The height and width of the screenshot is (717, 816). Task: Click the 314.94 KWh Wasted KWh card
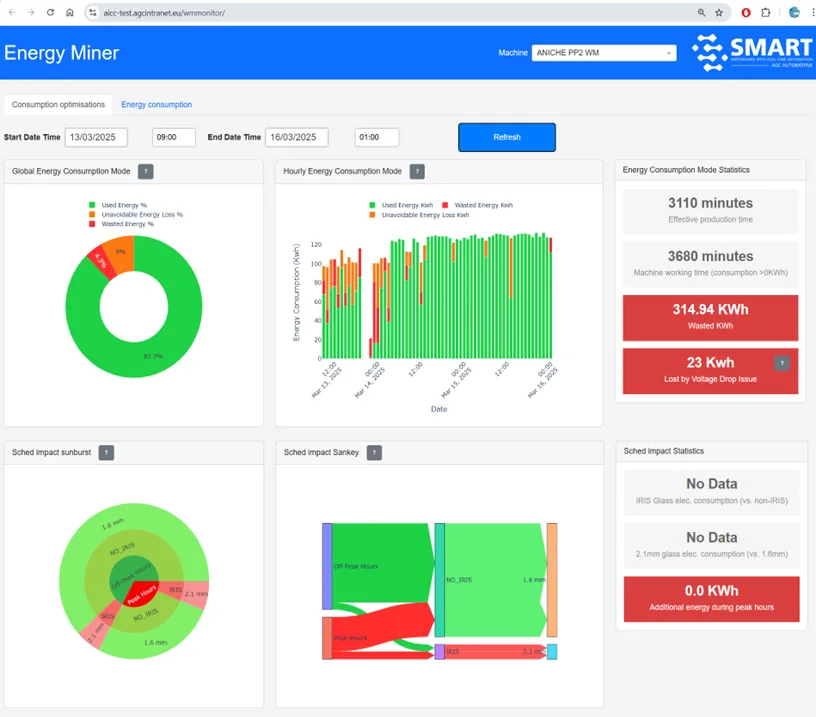tap(710, 317)
